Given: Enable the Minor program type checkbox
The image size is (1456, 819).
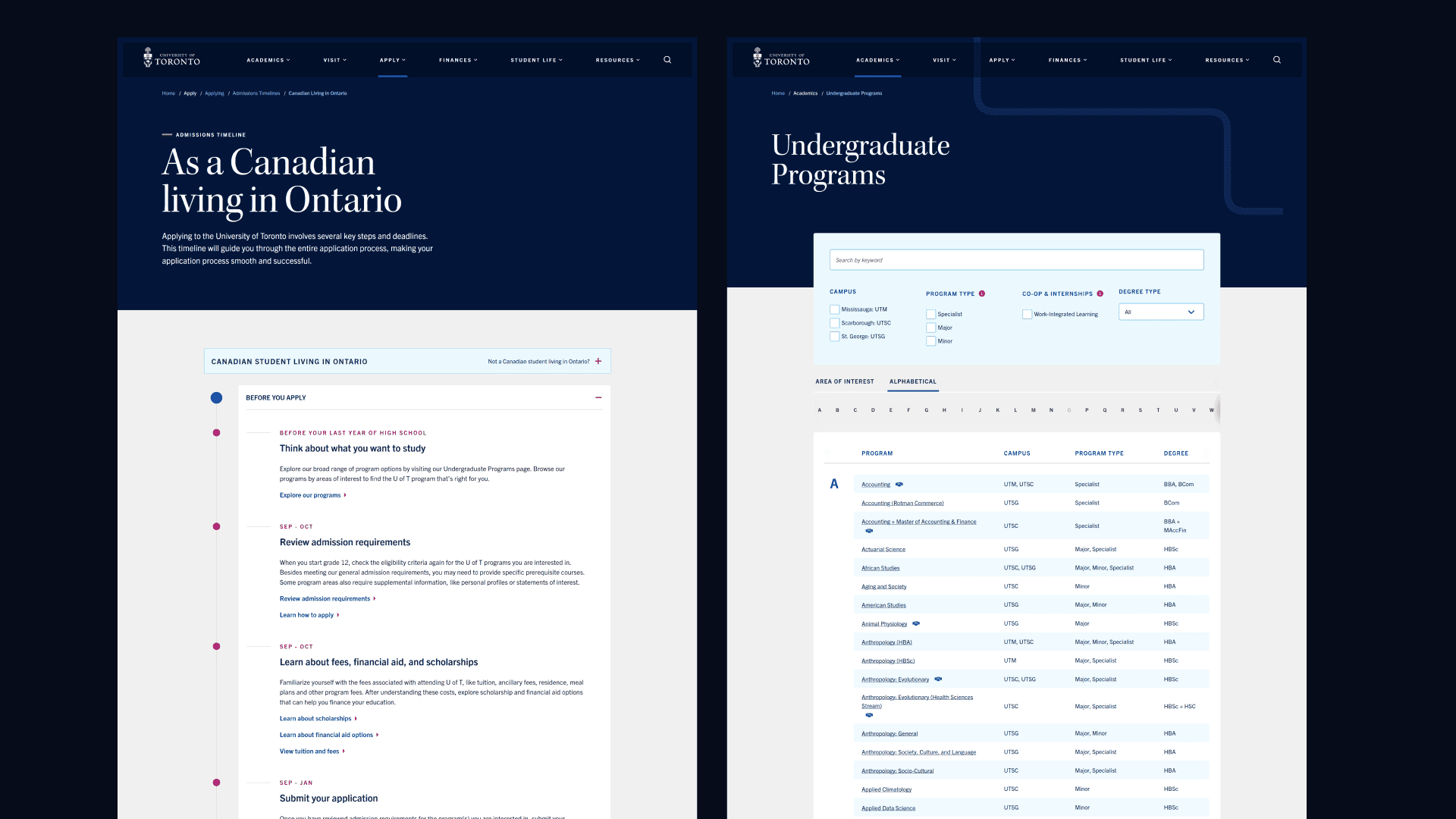Looking at the screenshot, I should point(930,341).
